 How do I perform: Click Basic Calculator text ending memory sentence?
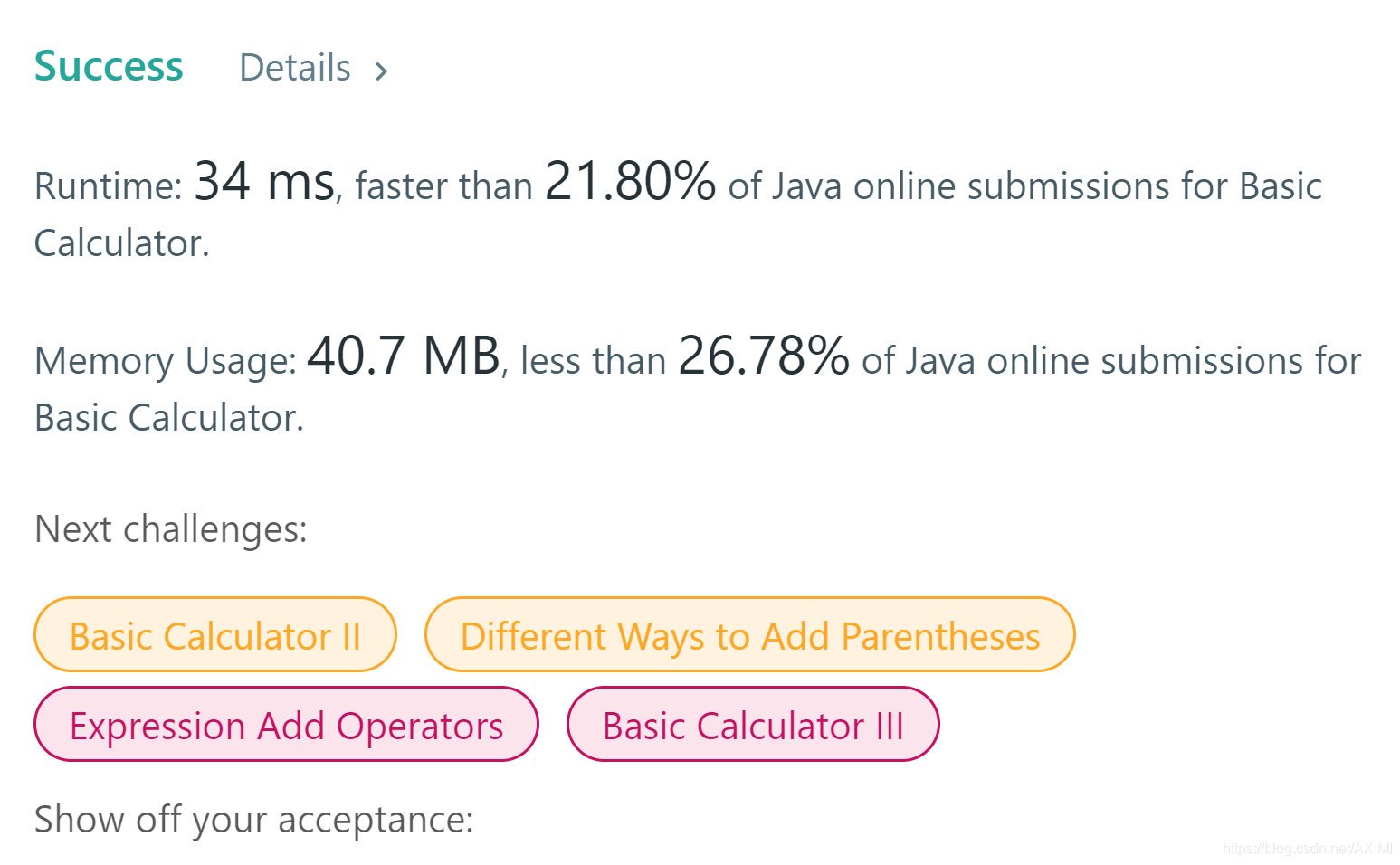pyautogui.click(x=168, y=418)
